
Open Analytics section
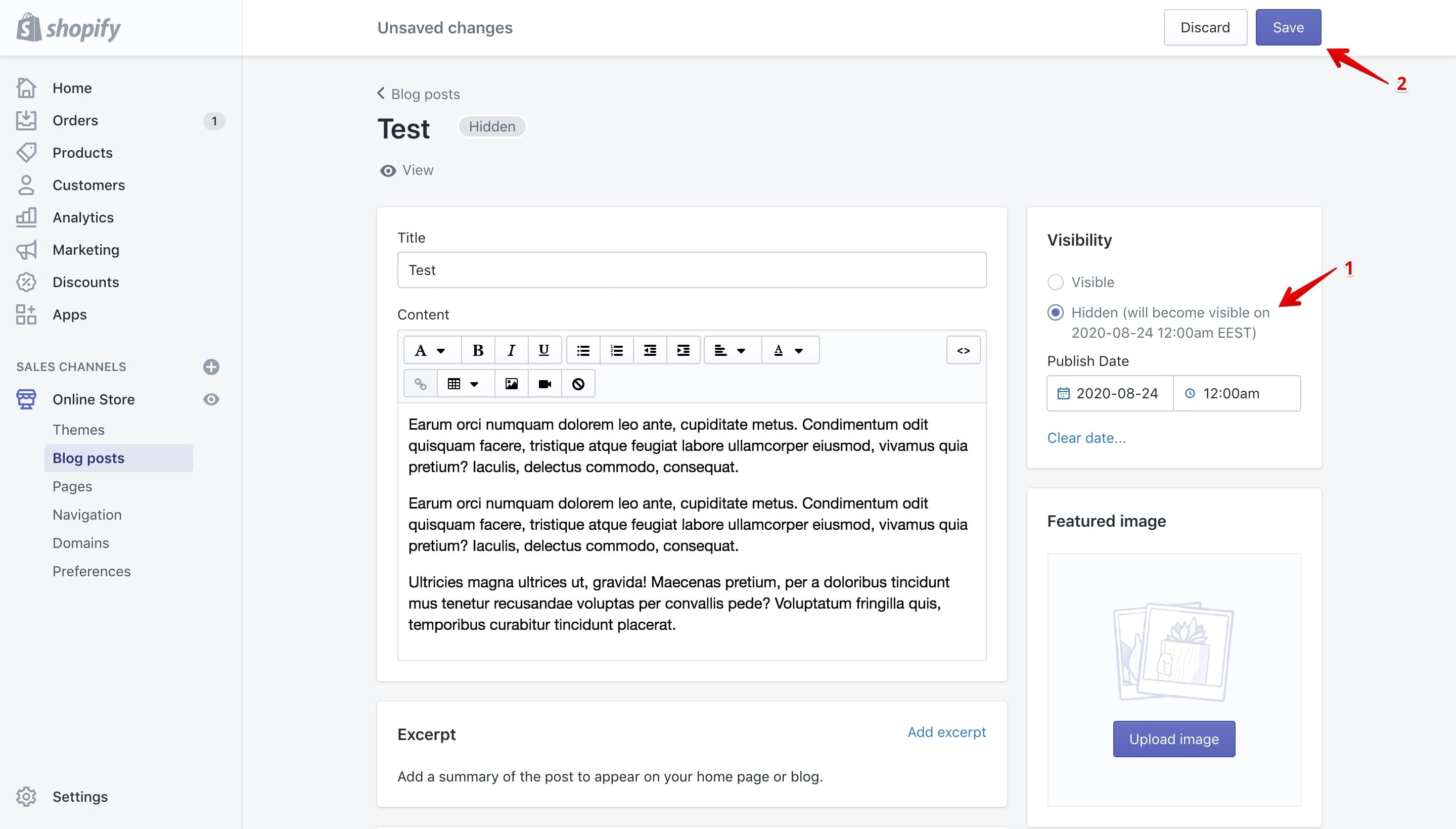[82, 217]
